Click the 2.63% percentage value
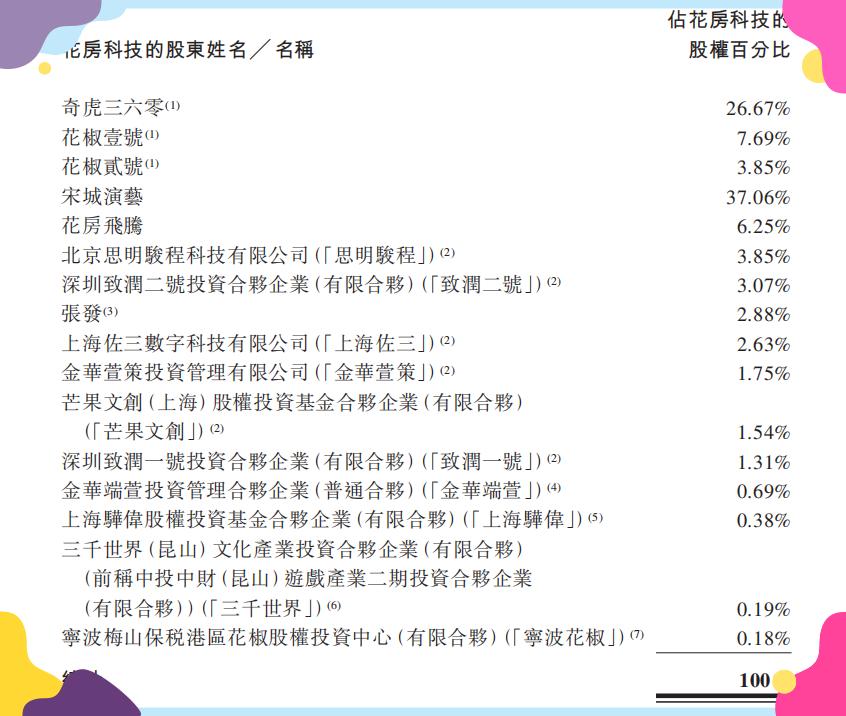846x716 pixels. 763,344
